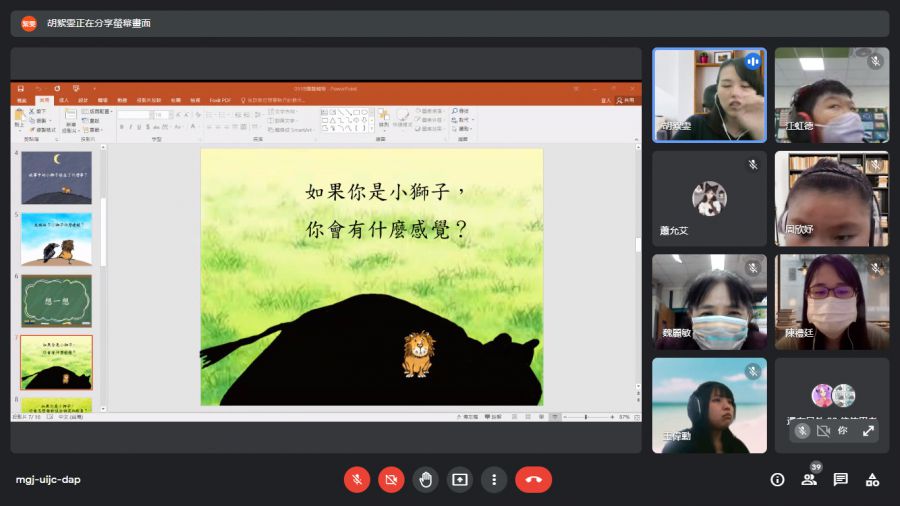Image resolution: width=900 pixels, height=506 pixels.
Task: Click the muted mic icon on 王倖勳's tile
Action: click(x=752, y=372)
